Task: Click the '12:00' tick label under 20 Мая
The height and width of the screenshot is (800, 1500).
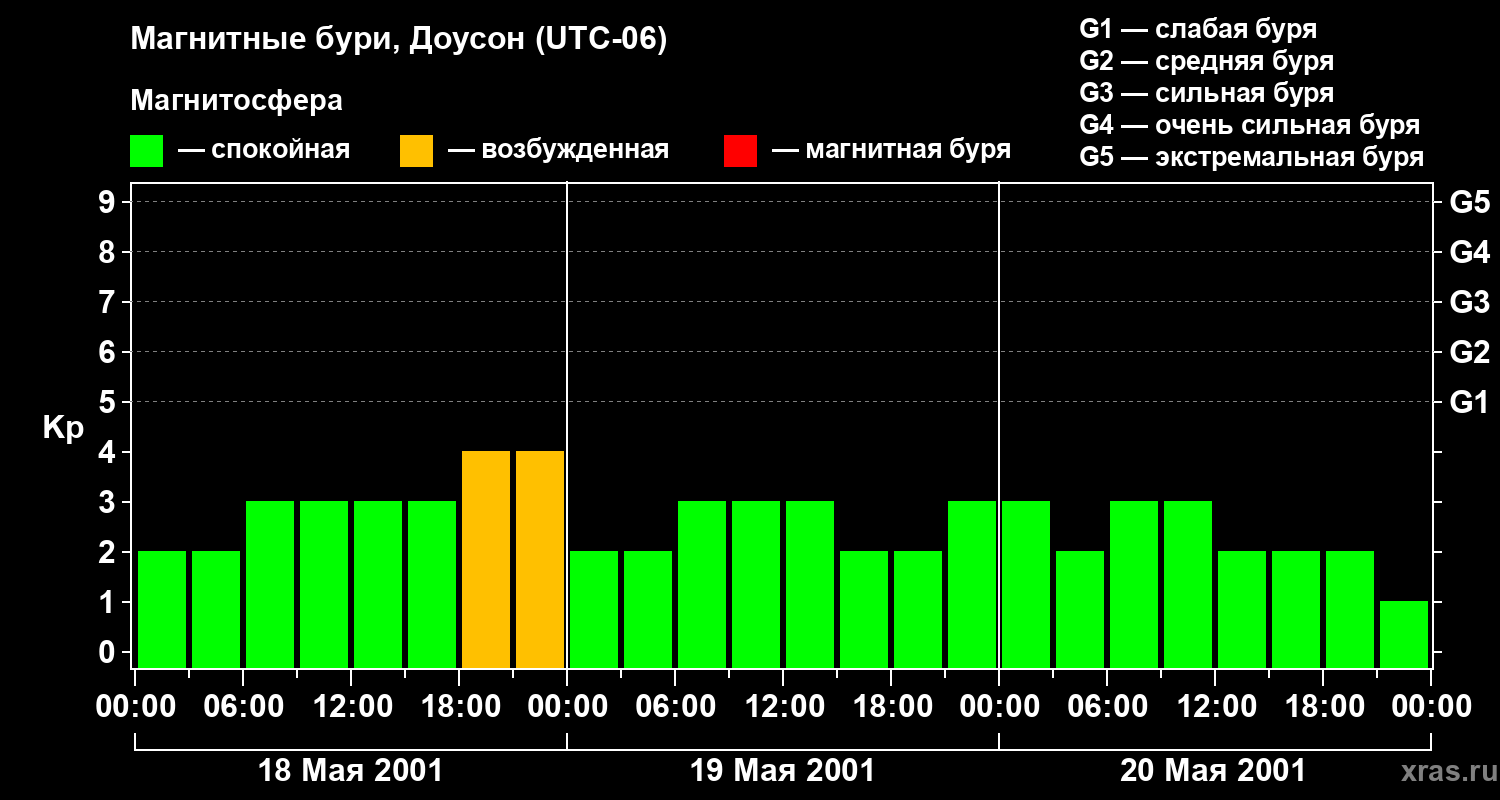Action: click(x=1215, y=707)
